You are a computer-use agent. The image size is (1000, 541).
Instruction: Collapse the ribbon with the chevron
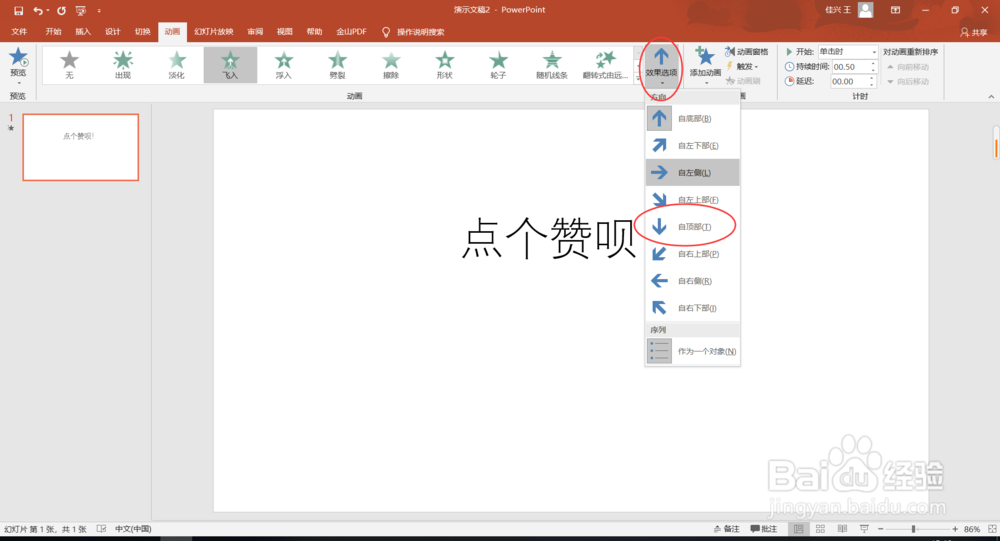[990, 96]
